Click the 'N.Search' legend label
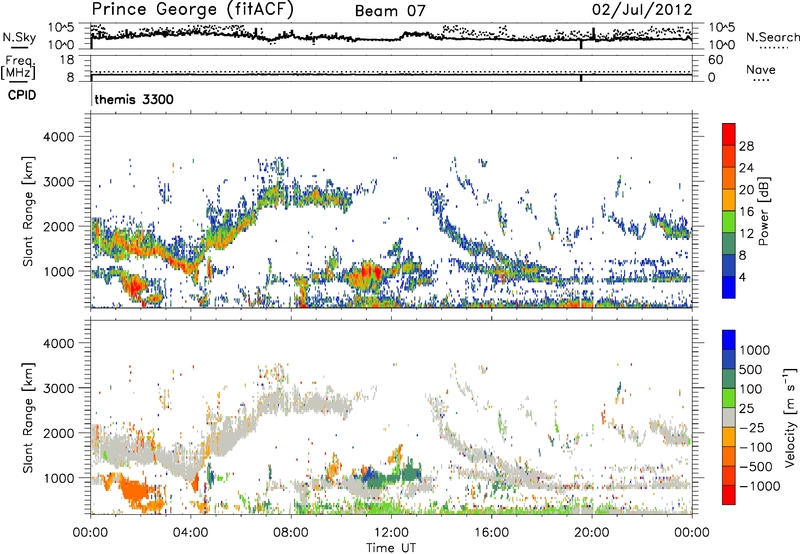This screenshot has width=800, height=554. [x=773, y=37]
